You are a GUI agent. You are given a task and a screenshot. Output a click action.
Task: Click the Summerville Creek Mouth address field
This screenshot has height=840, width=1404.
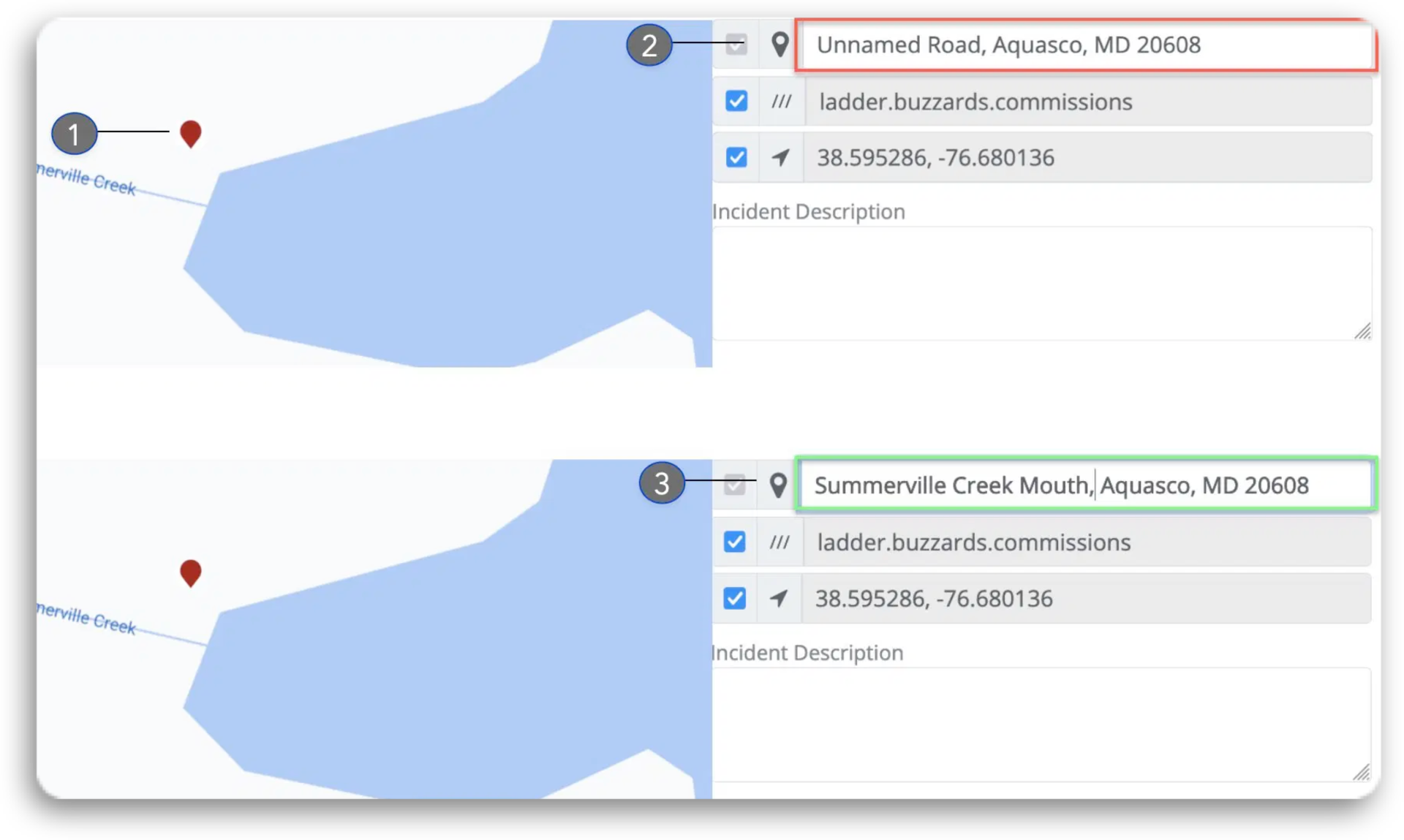point(1087,485)
